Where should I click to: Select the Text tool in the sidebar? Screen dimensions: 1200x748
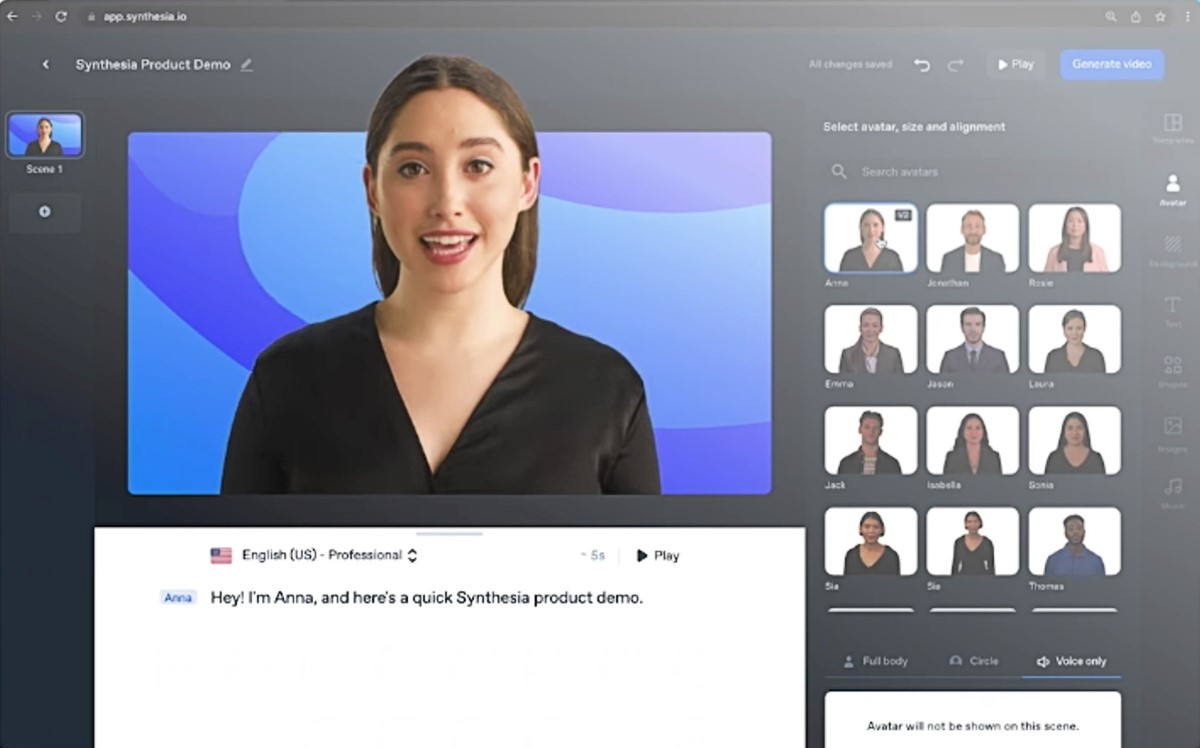click(x=1172, y=310)
